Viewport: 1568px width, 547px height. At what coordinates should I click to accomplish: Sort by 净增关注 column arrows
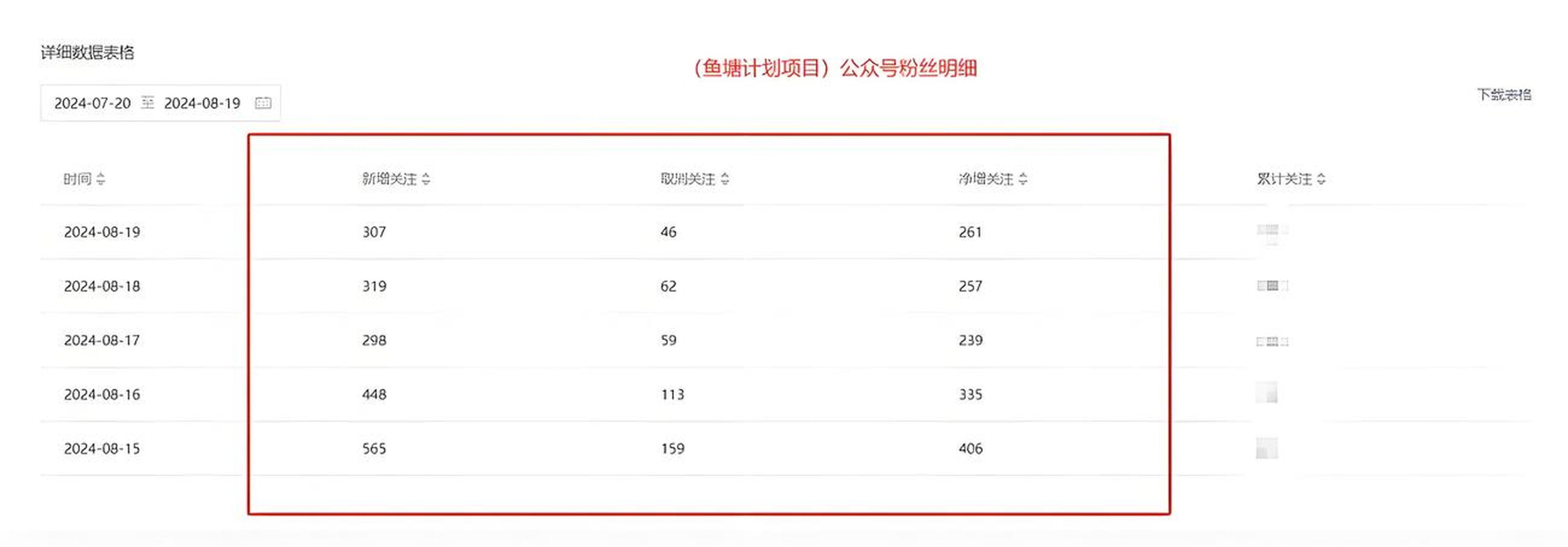[1023, 179]
